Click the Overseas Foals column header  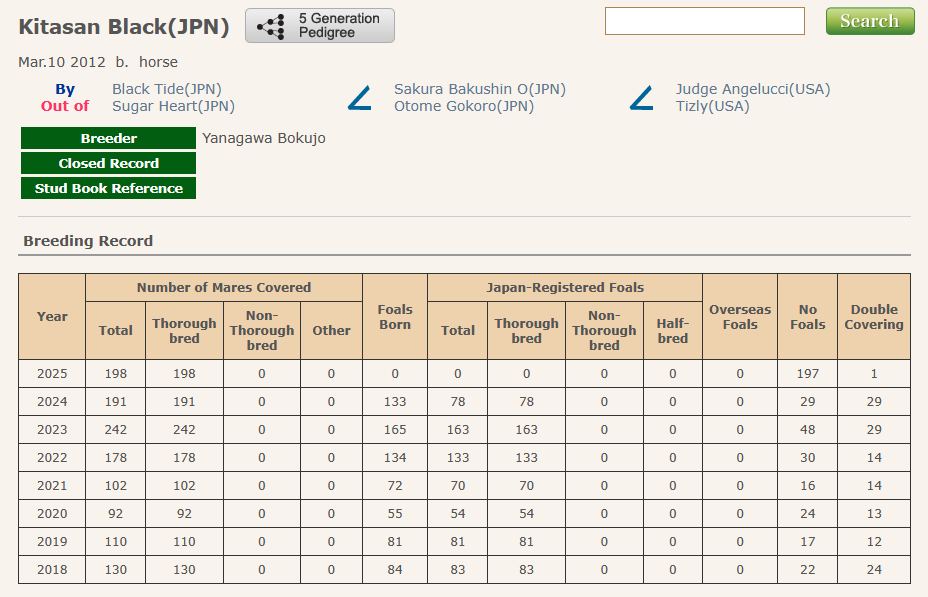coord(740,317)
